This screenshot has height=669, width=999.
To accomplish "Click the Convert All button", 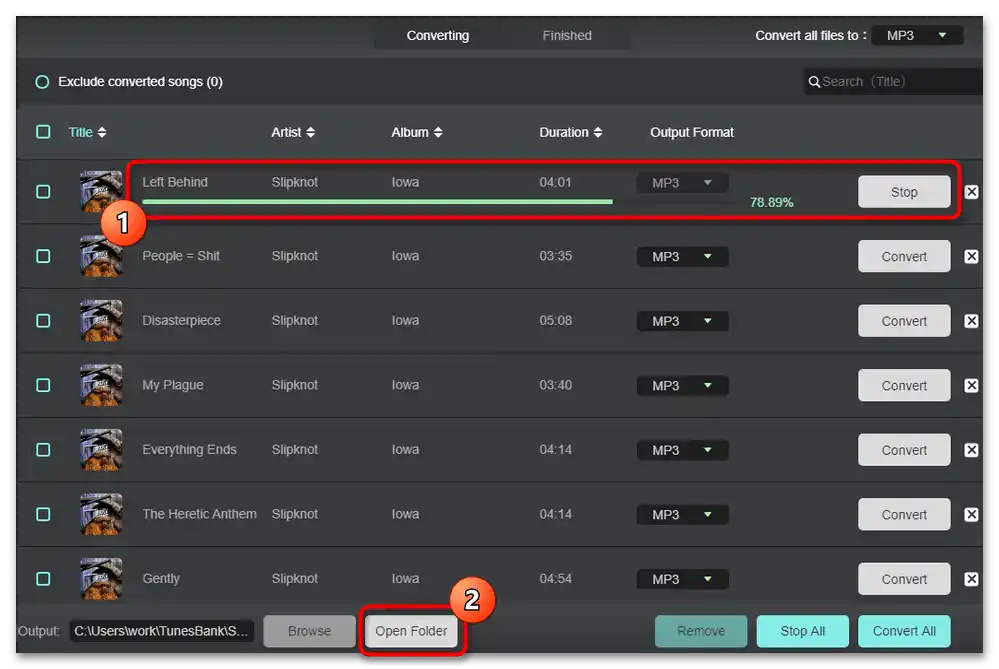I will (904, 631).
